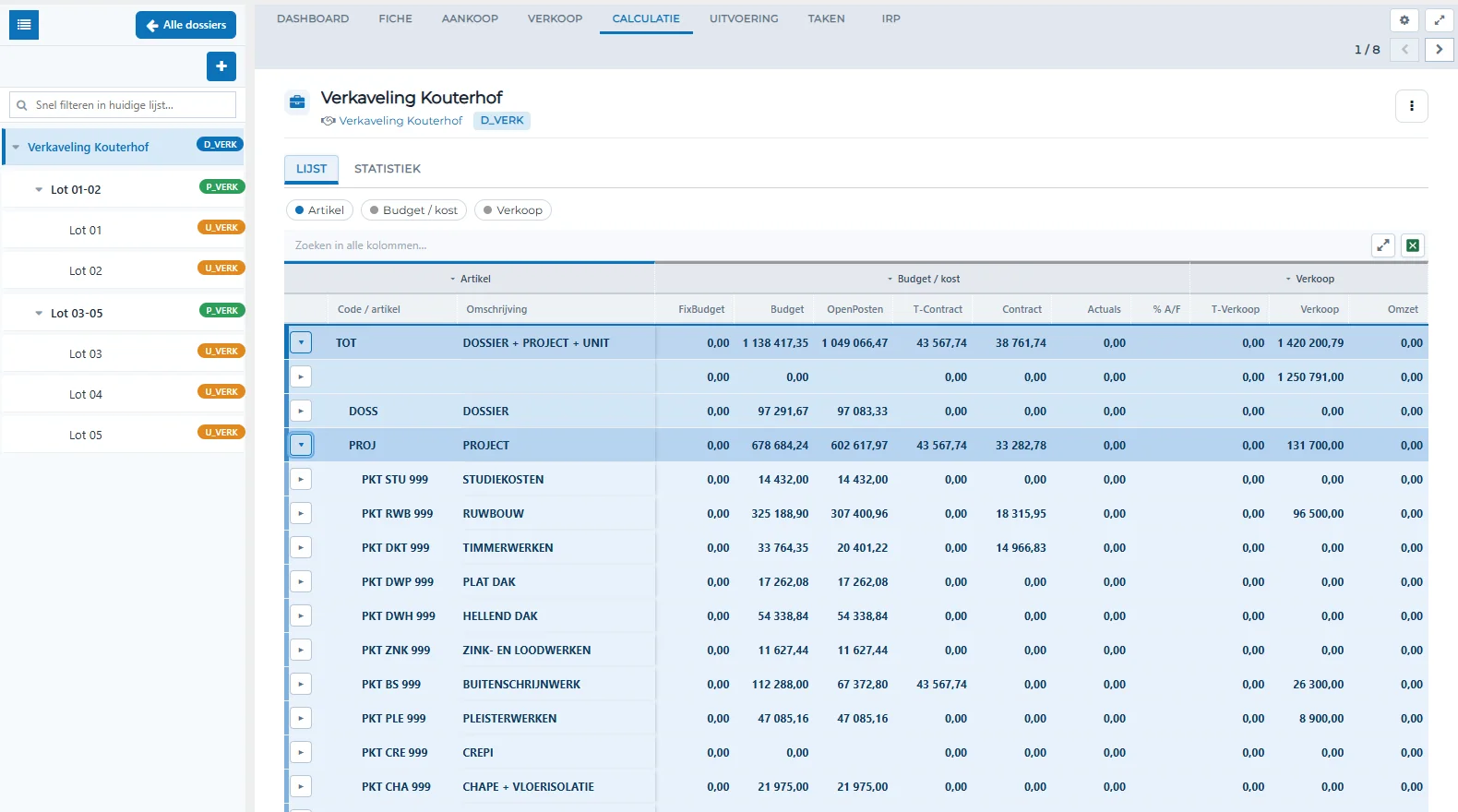Click the blue plus add button
The width and height of the screenshot is (1458, 812).
pyautogui.click(x=221, y=66)
